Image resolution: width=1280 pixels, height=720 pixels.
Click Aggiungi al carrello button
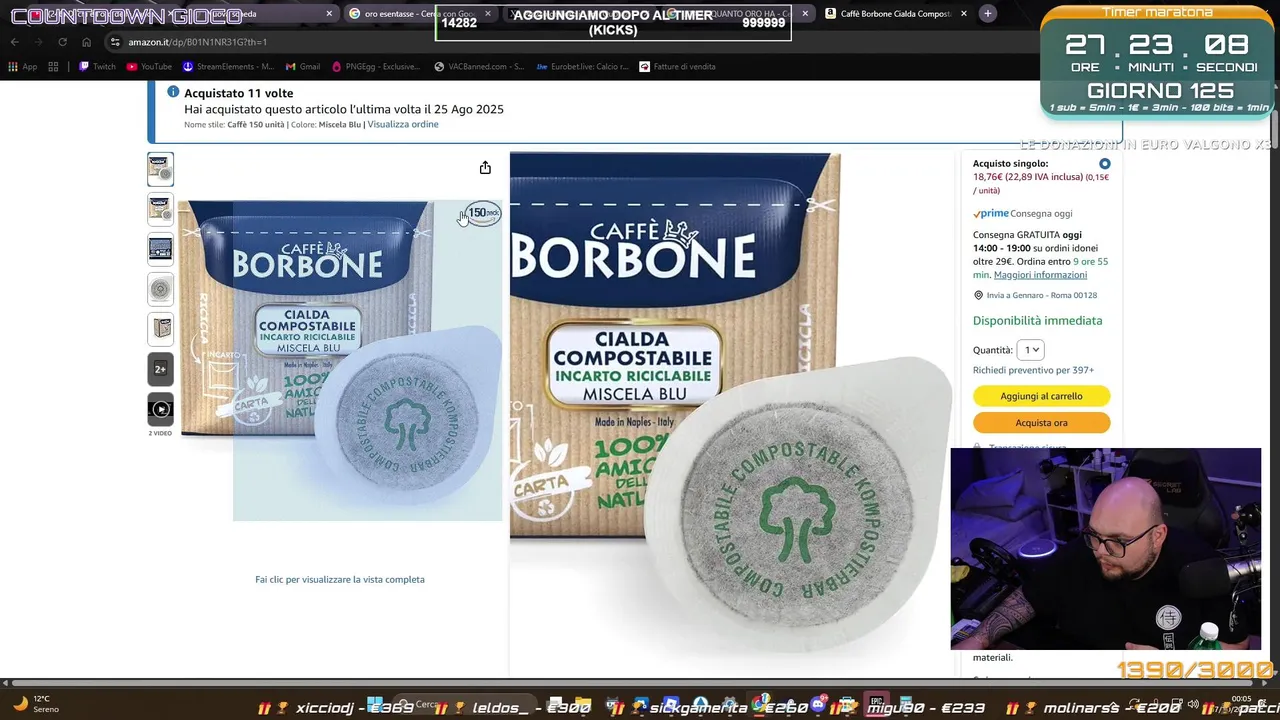1041,396
